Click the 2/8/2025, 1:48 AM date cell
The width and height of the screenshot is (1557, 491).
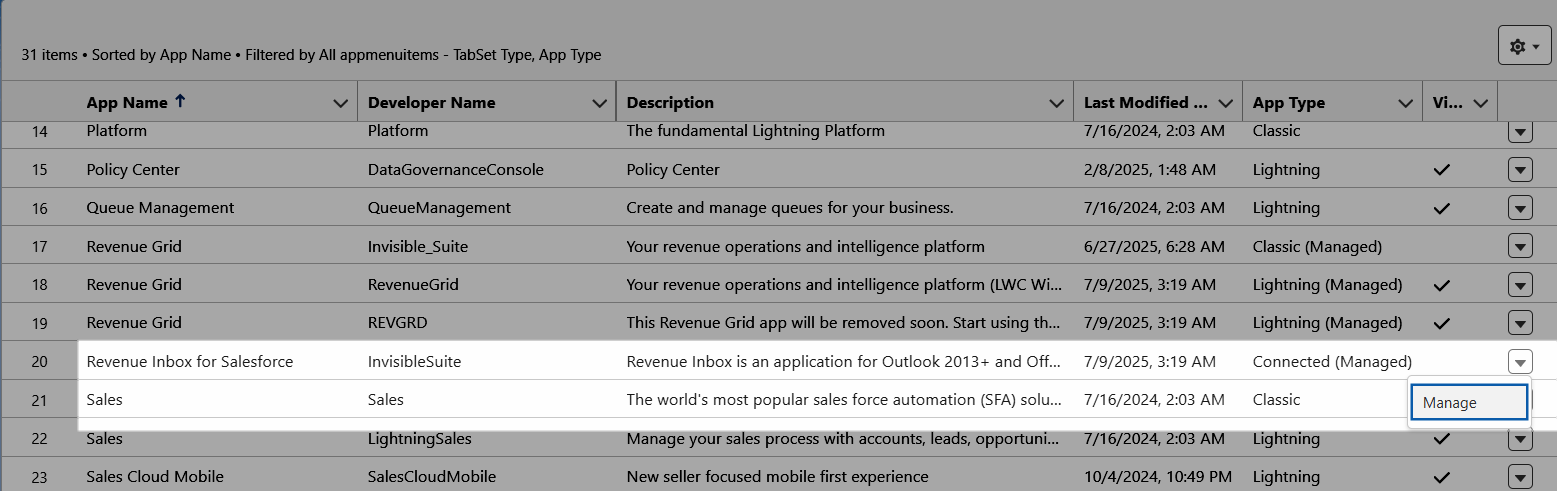point(1150,170)
